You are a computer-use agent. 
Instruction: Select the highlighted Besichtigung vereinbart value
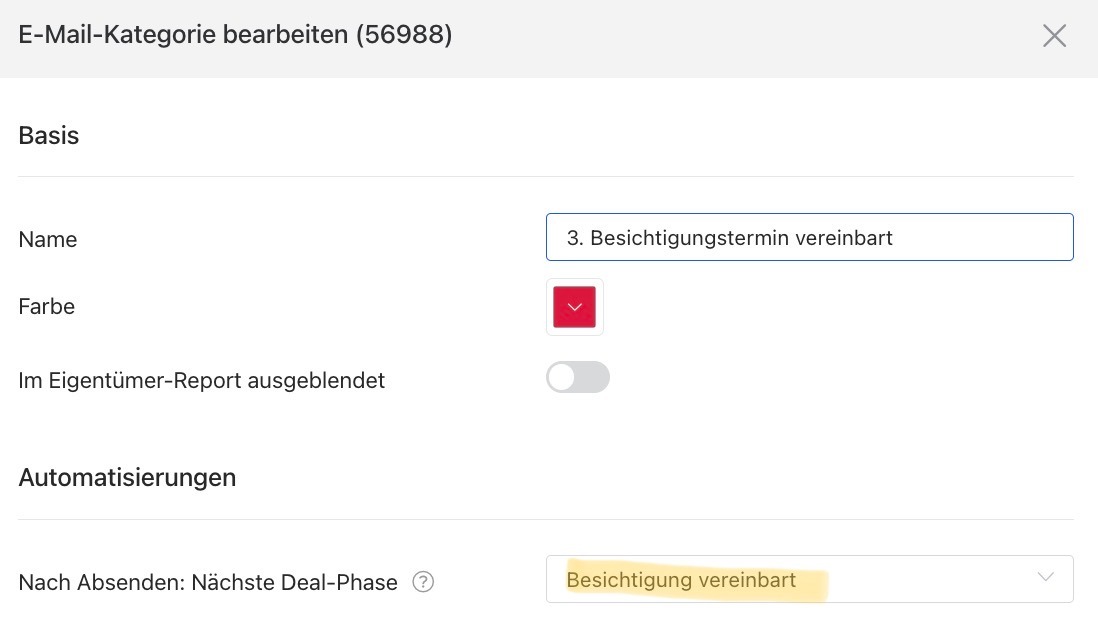point(681,580)
